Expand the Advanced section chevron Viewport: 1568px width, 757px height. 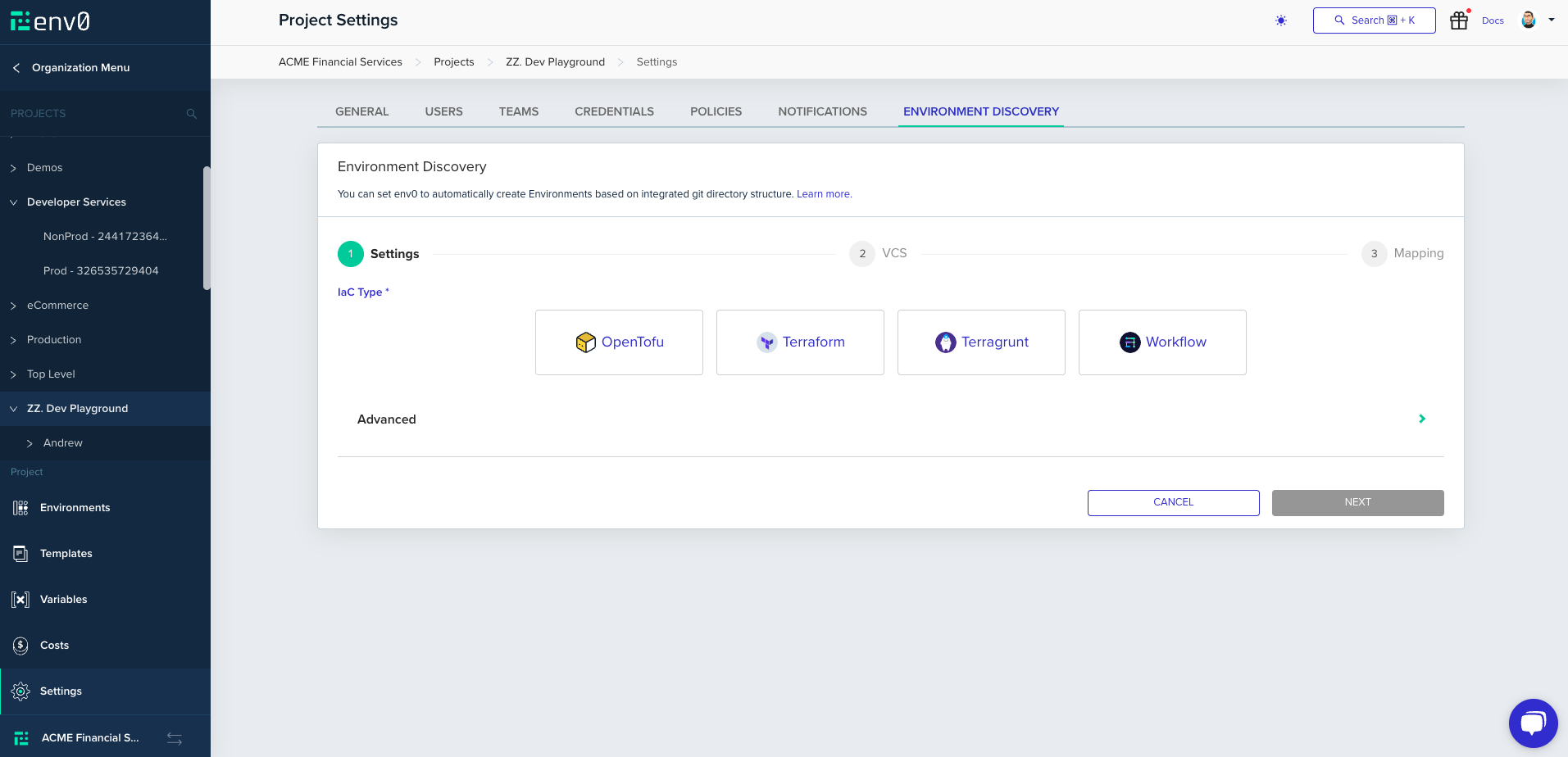[1422, 419]
